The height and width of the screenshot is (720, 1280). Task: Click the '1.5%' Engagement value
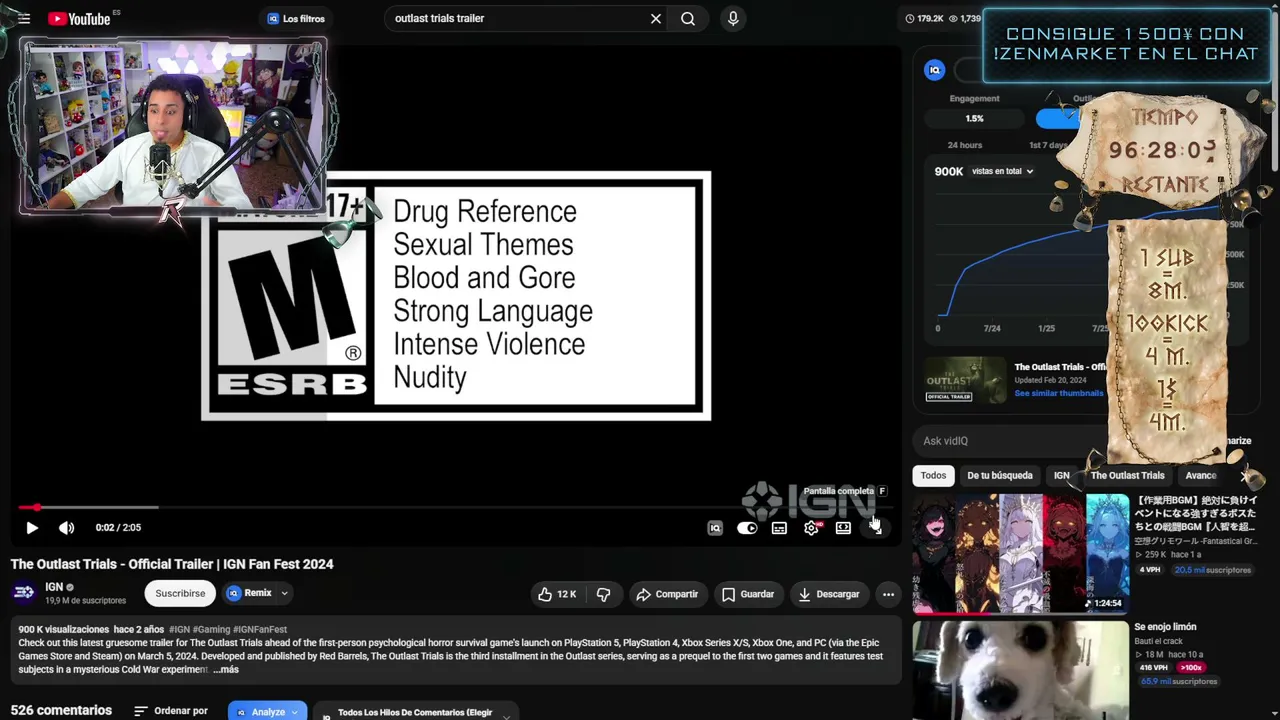click(x=974, y=118)
